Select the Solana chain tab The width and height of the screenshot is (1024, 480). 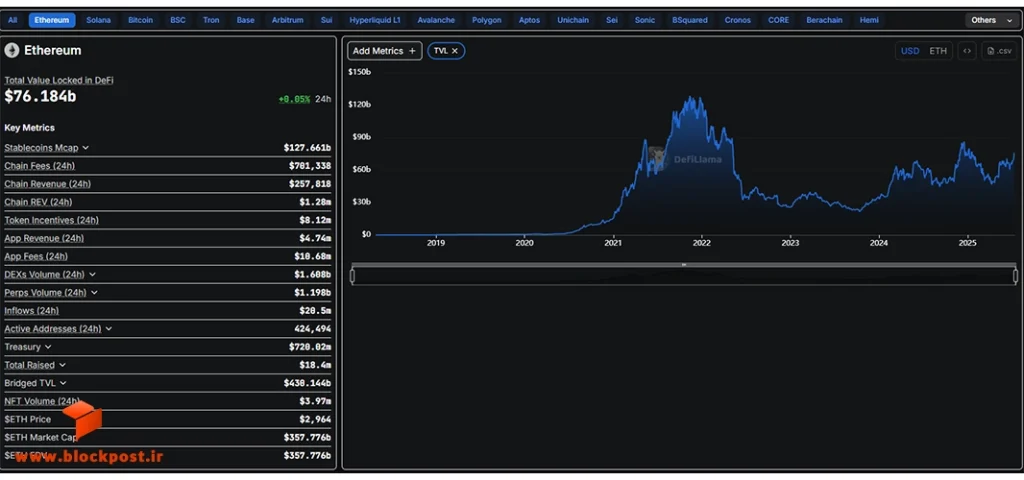tap(99, 20)
